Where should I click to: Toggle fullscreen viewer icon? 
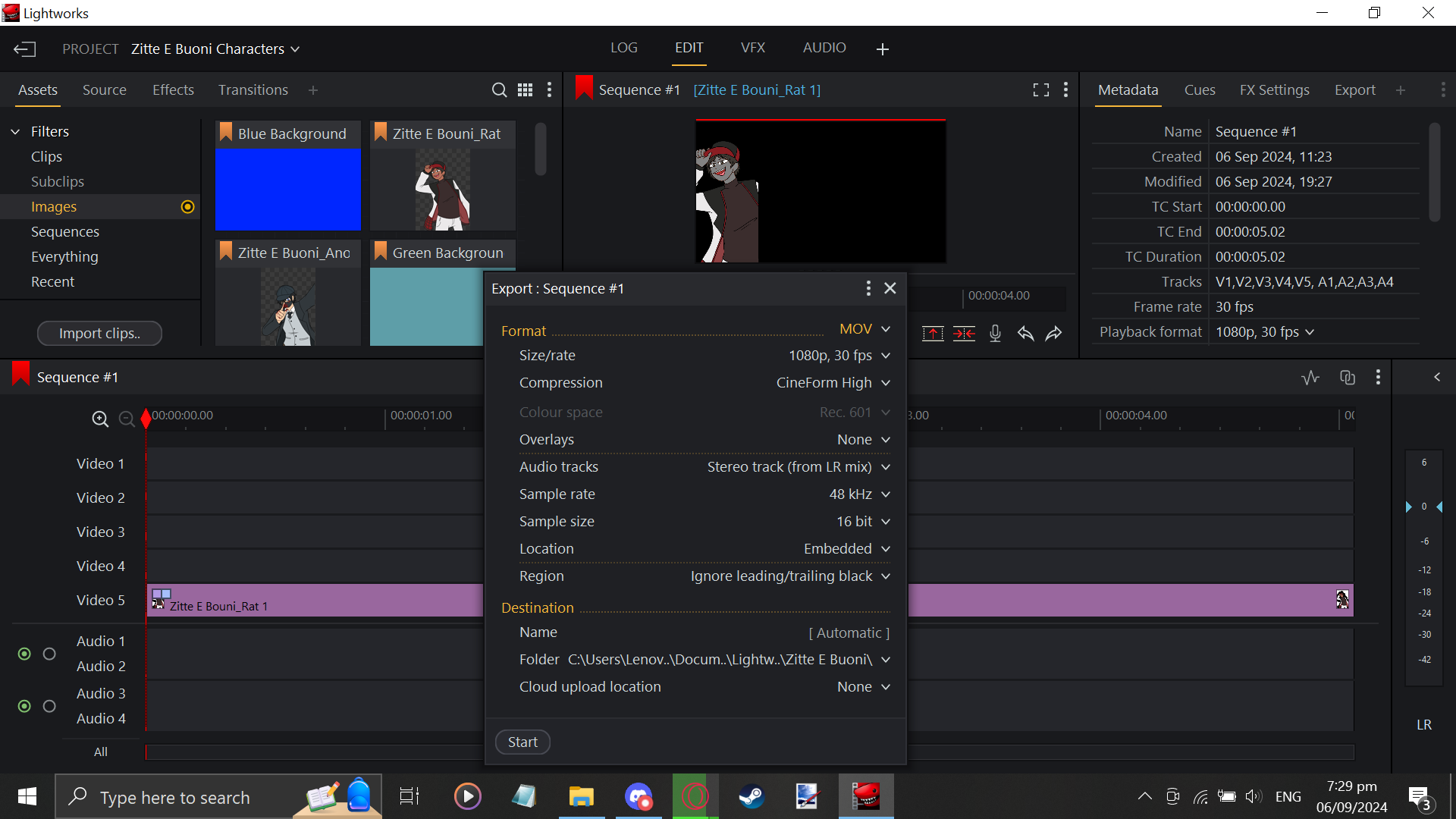click(x=1041, y=90)
